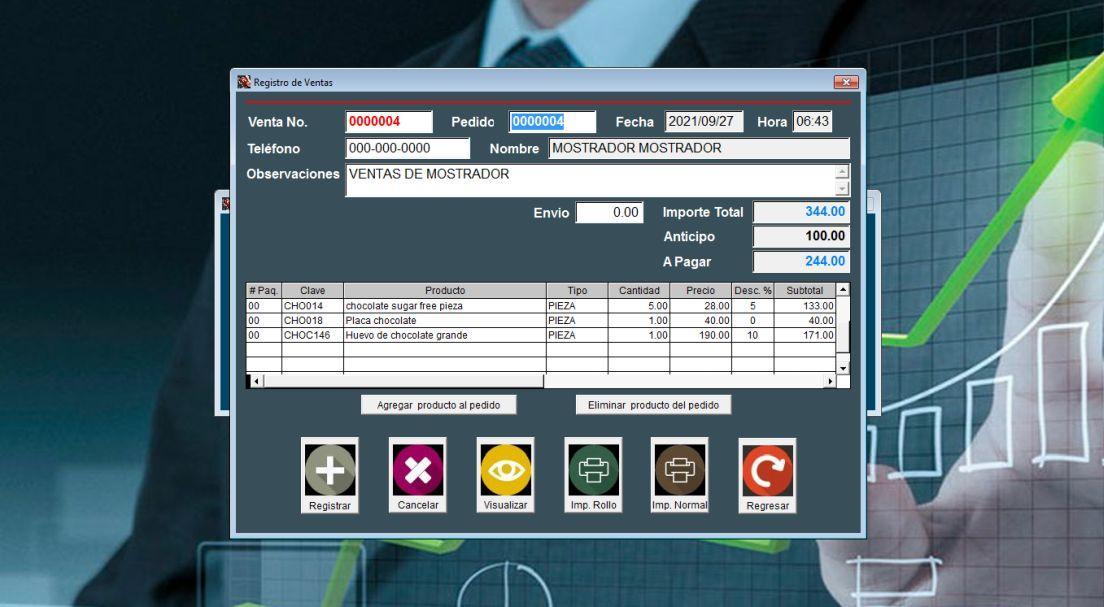This screenshot has width=1104, height=607.
Task: Click the Importe Total value field
Action: click(801, 212)
